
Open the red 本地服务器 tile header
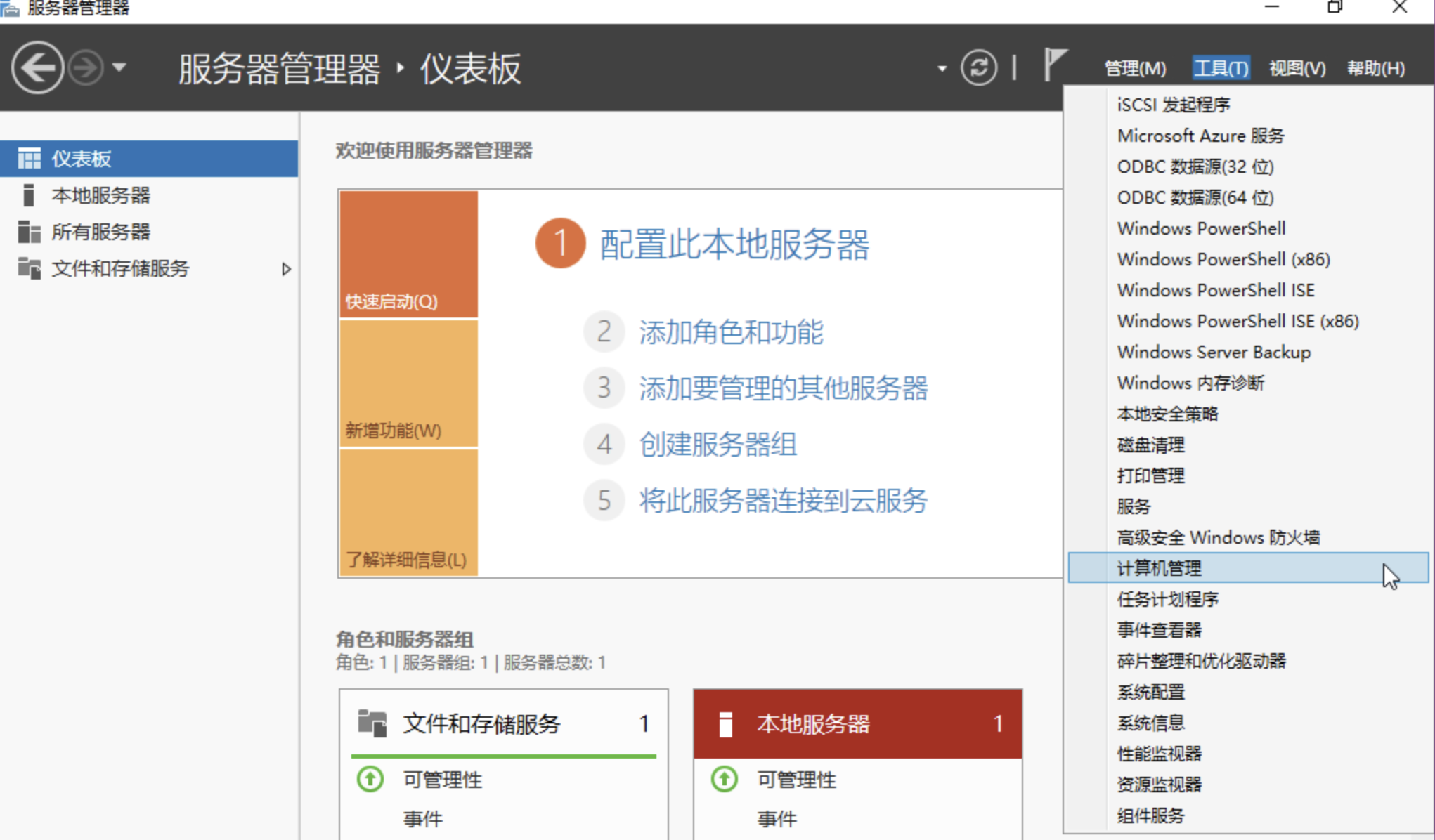click(x=857, y=723)
